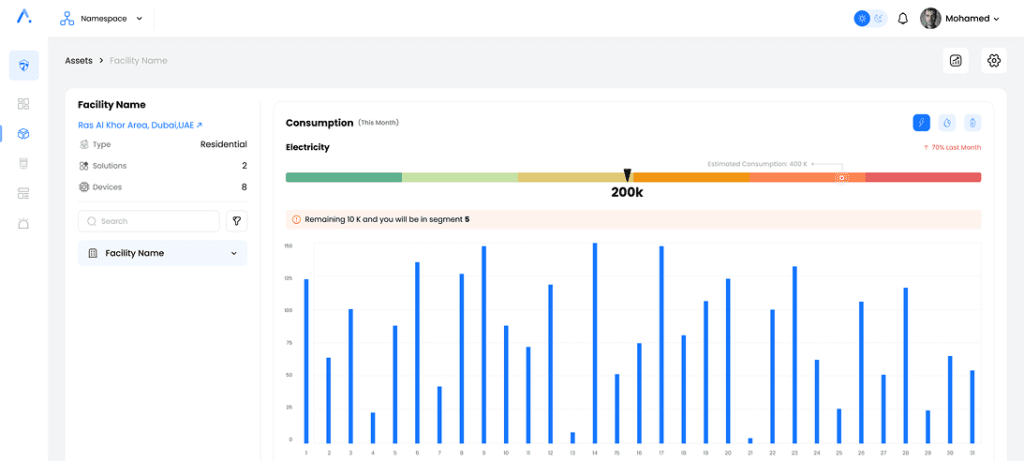Click the filter funnel icon beside search
Image resolution: width=1024 pixels, height=461 pixels.
click(x=237, y=221)
